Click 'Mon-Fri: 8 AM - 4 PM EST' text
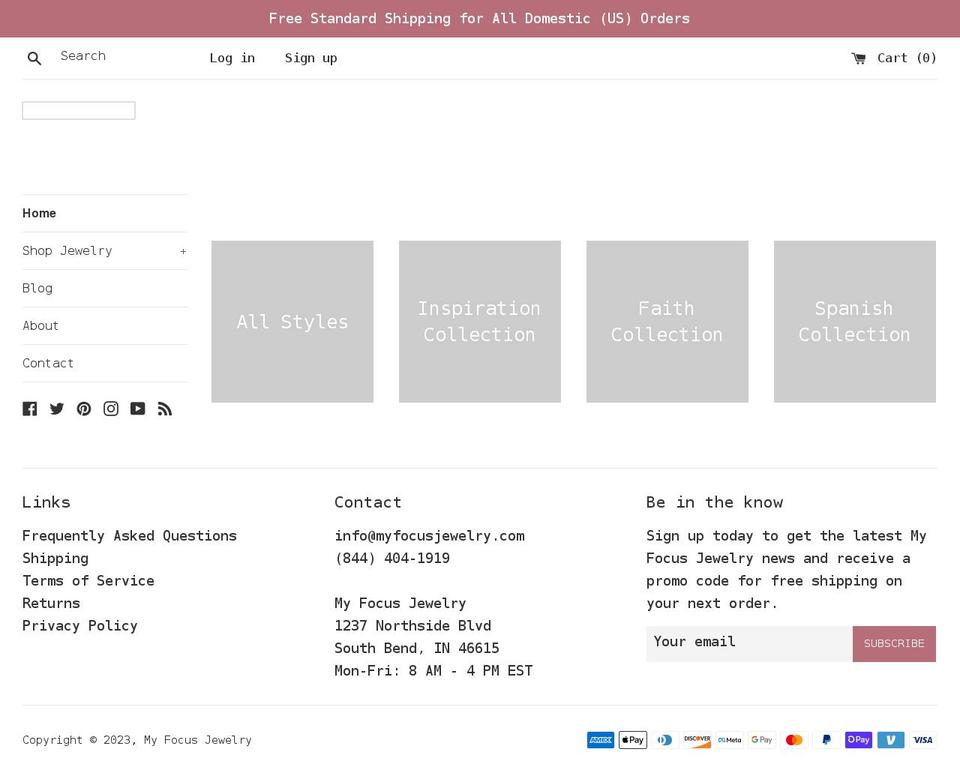This screenshot has height=773, width=960. click(433, 671)
